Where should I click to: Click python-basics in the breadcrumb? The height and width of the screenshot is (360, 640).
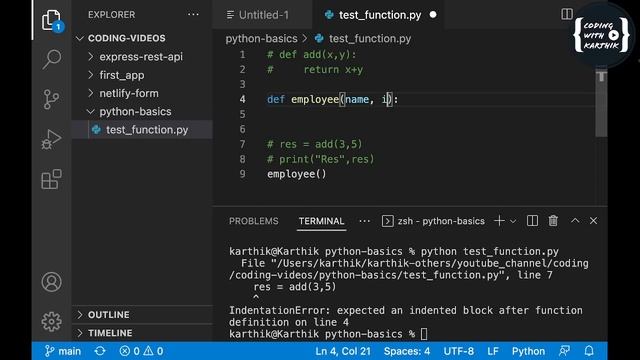pyautogui.click(x=261, y=38)
